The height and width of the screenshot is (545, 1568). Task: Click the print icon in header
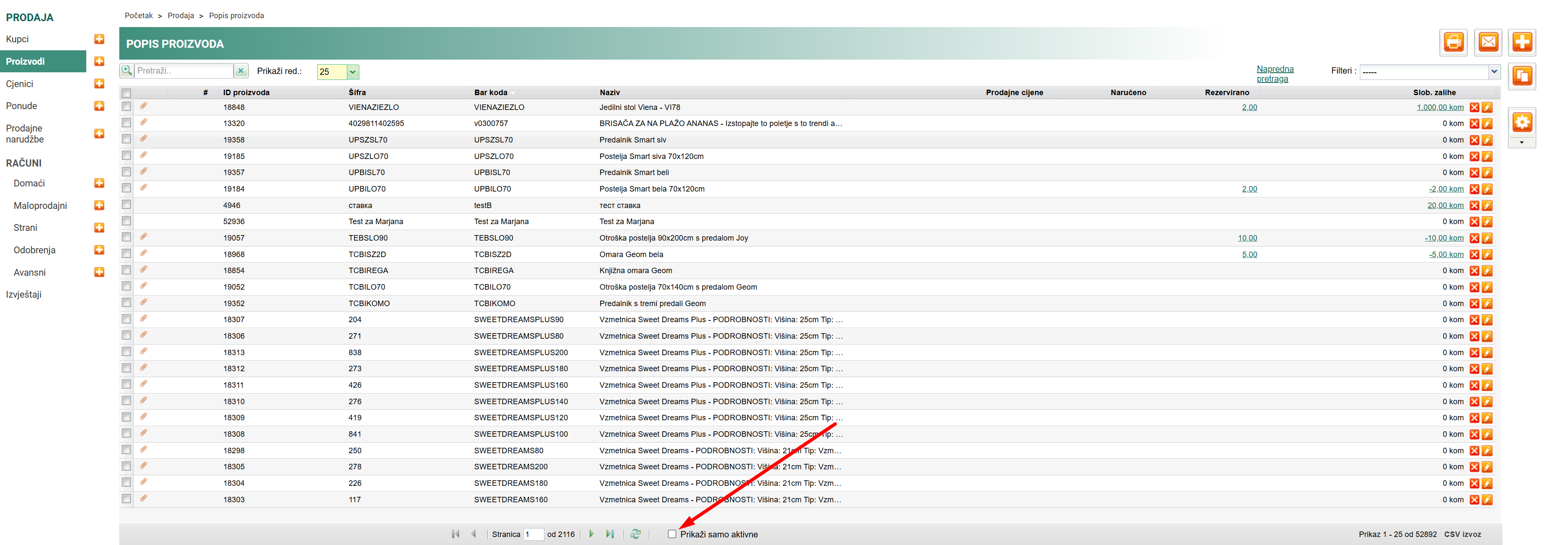tap(1453, 42)
